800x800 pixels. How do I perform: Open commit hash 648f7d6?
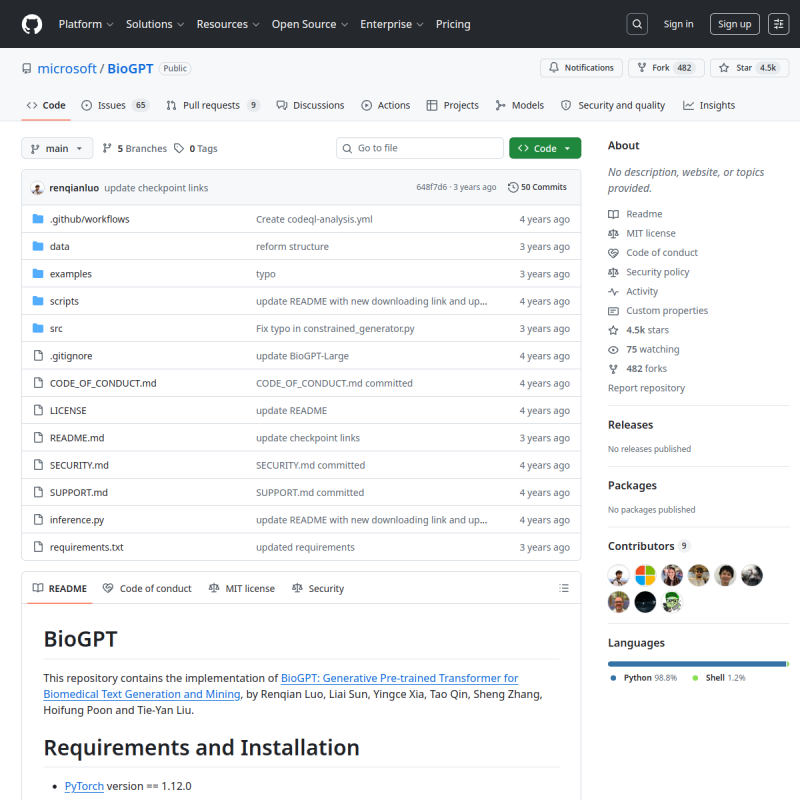click(x=431, y=187)
